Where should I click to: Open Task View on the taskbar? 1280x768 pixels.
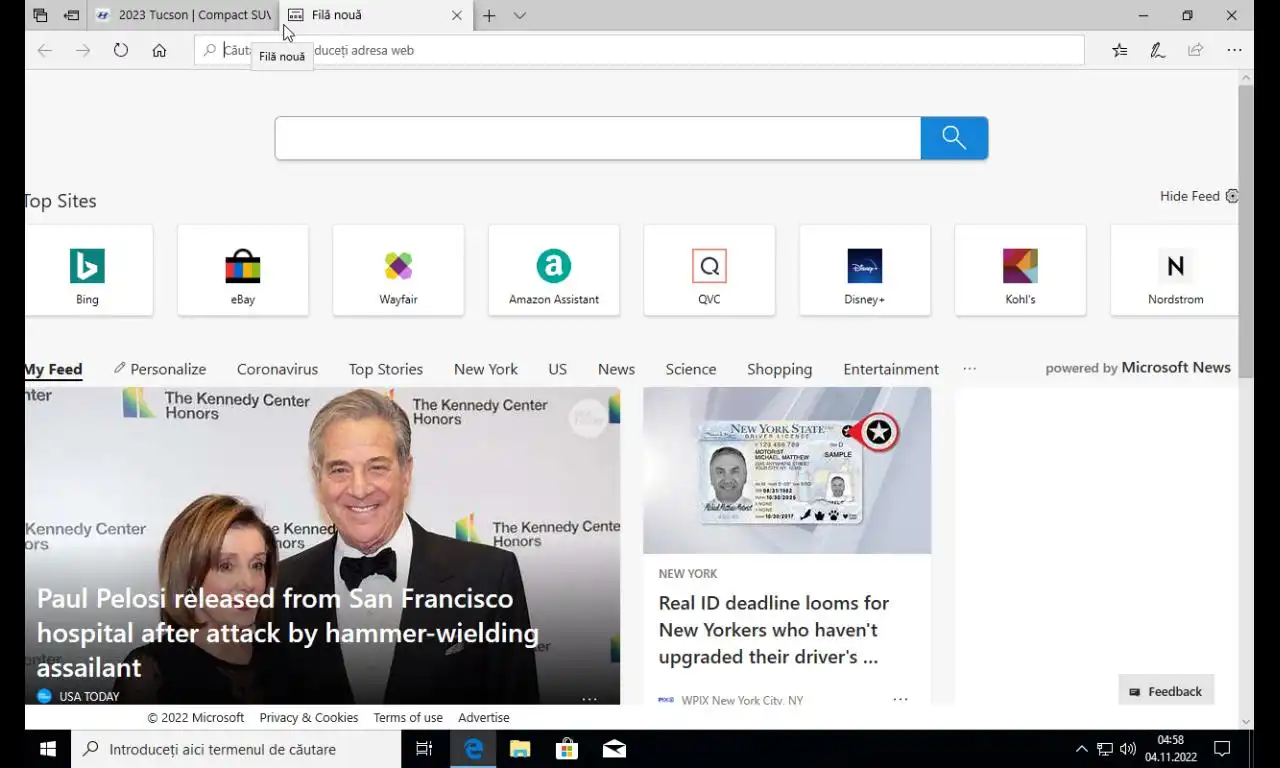424,749
